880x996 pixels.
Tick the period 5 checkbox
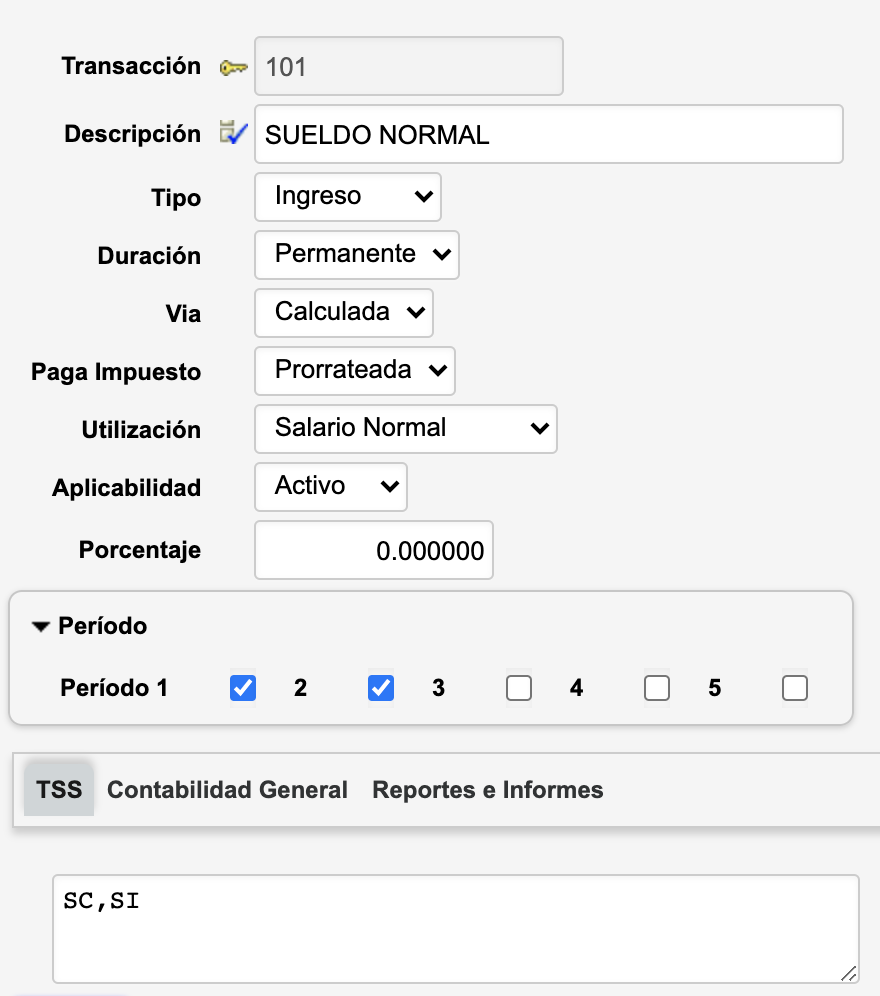coord(794,688)
